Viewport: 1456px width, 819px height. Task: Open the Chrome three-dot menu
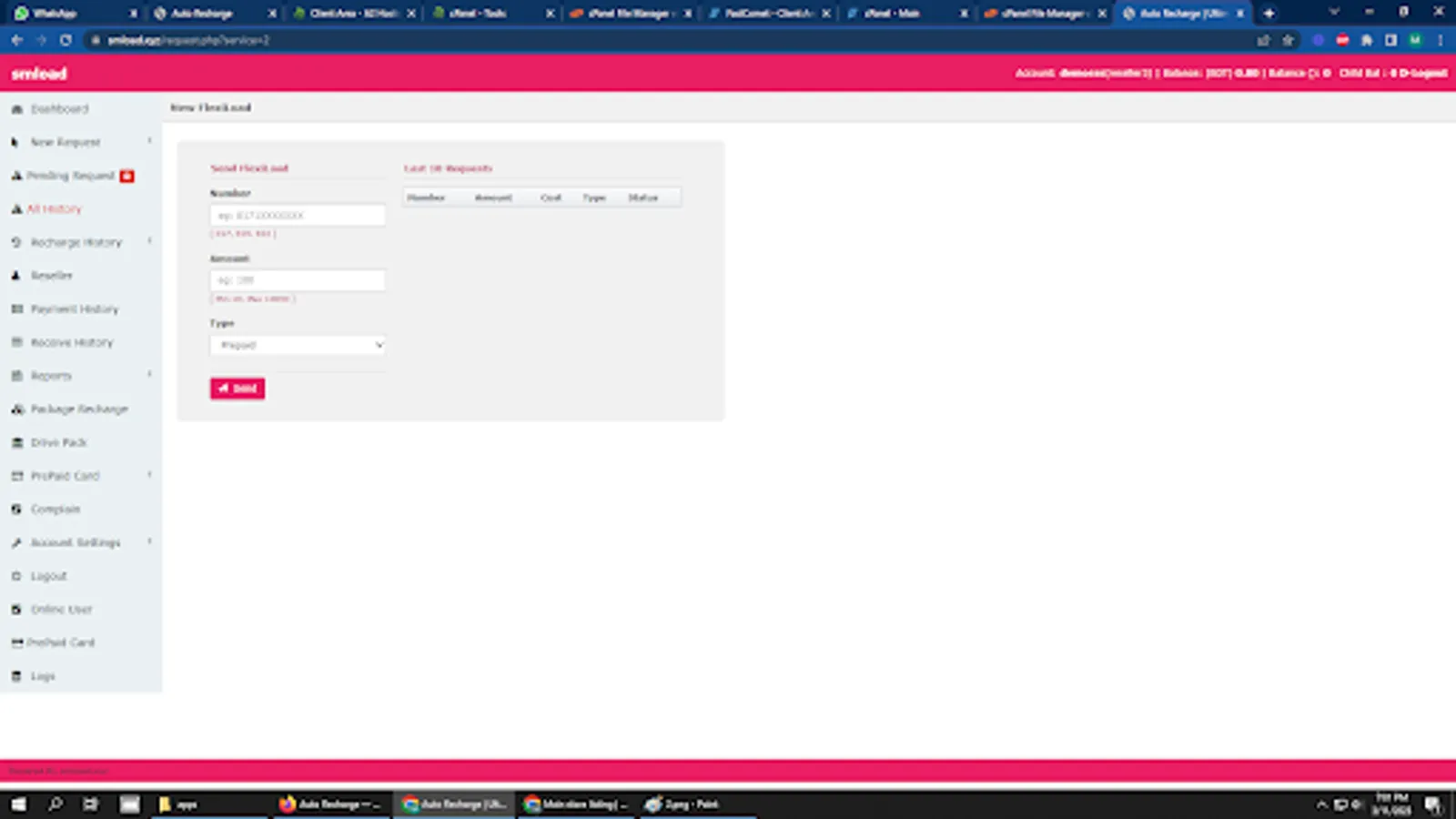click(1440, 40)
